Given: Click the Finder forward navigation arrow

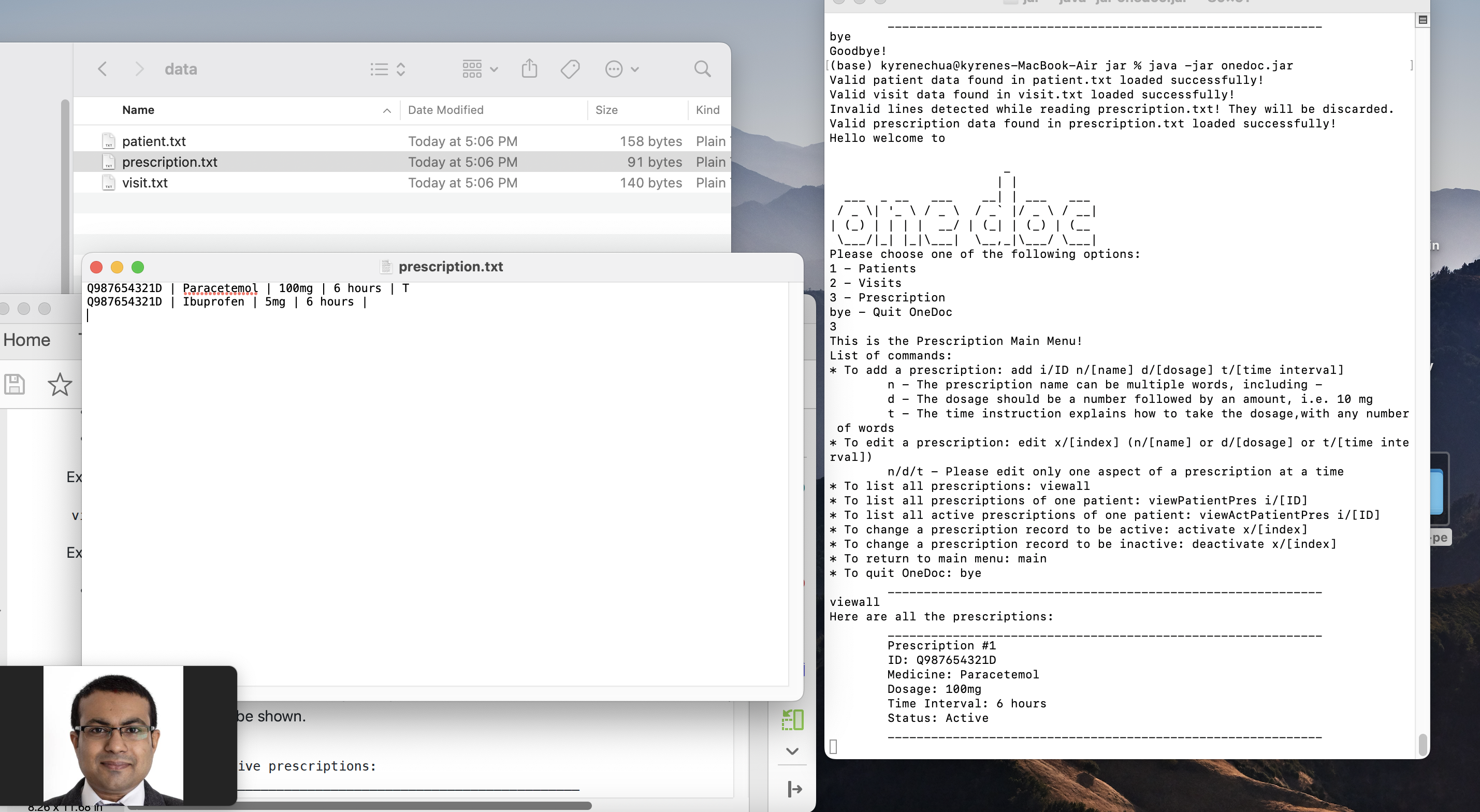Looking at the screenshot, I should pyautogui.click(x=139, y=69).
